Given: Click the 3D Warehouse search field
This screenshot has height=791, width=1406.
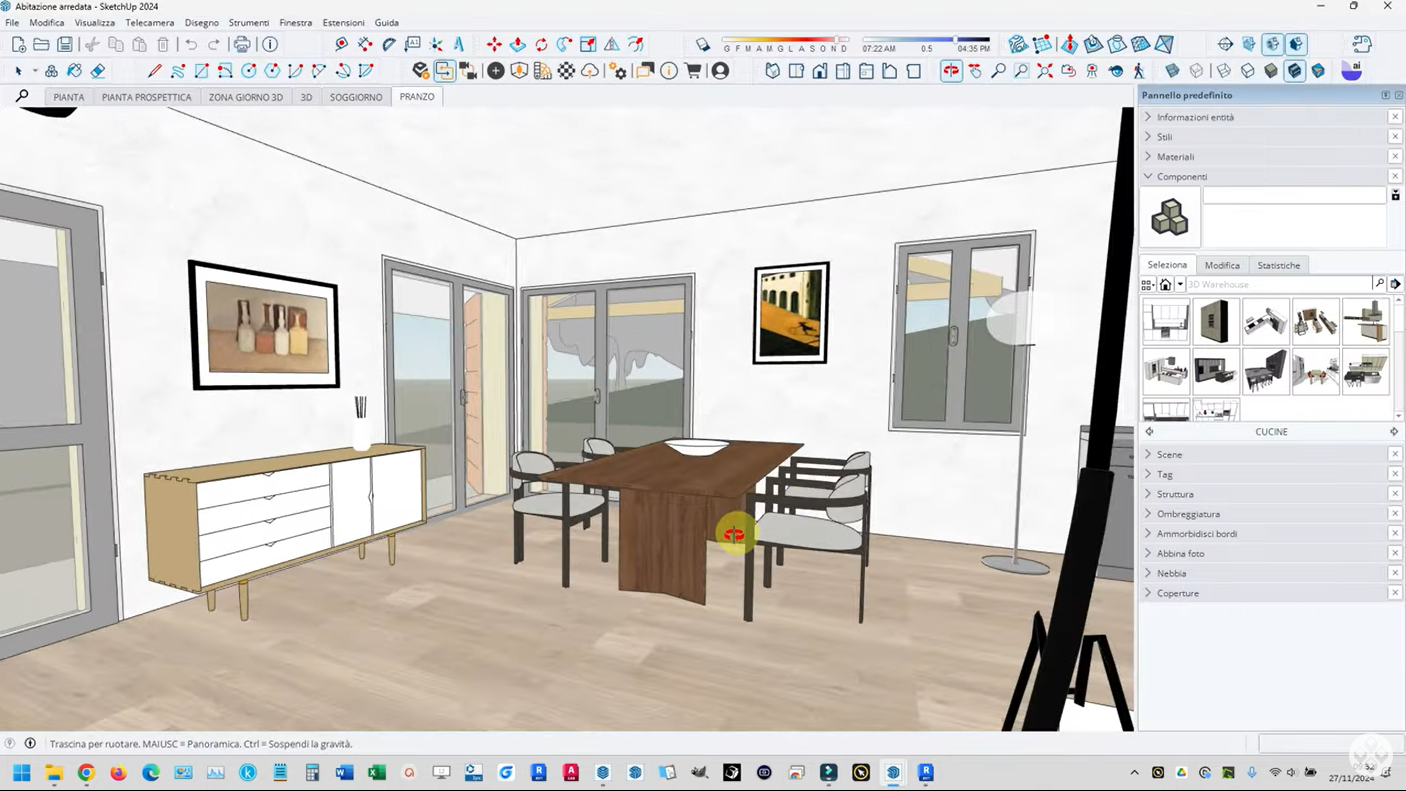Looking at the screenshot, I should (x=1278, y=285).
